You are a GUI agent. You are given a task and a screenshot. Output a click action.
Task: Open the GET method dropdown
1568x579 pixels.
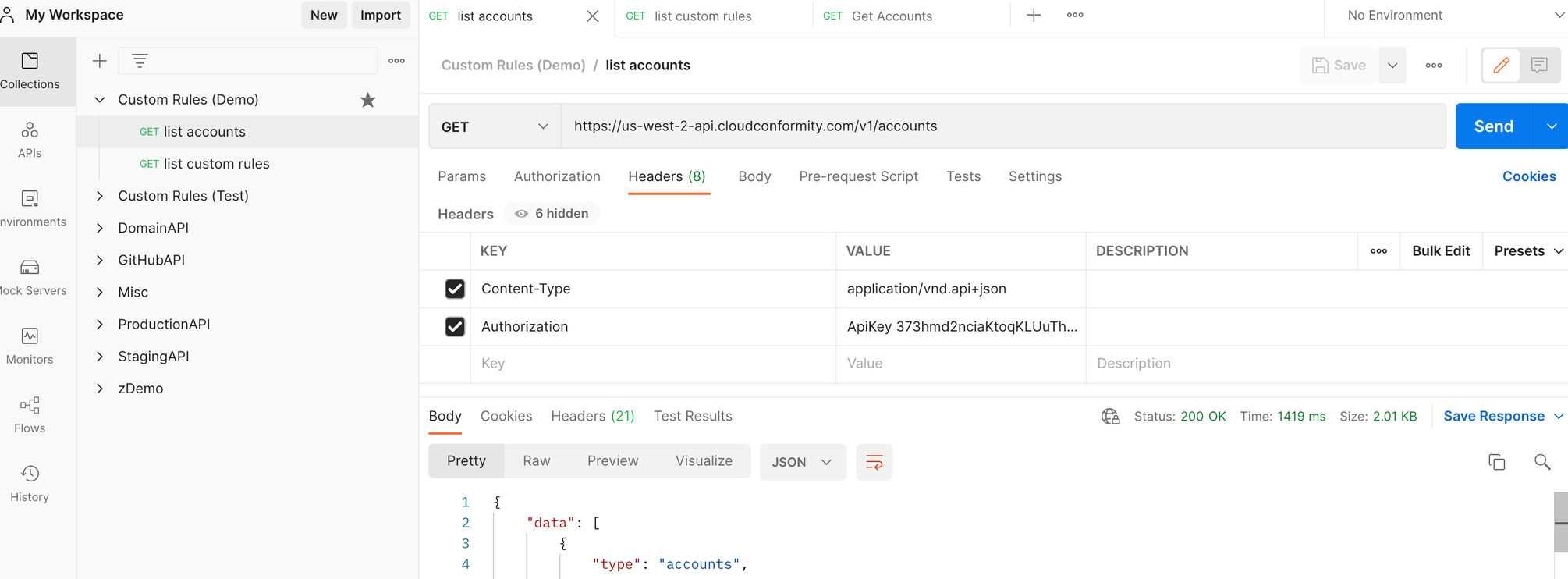point(495,126)
